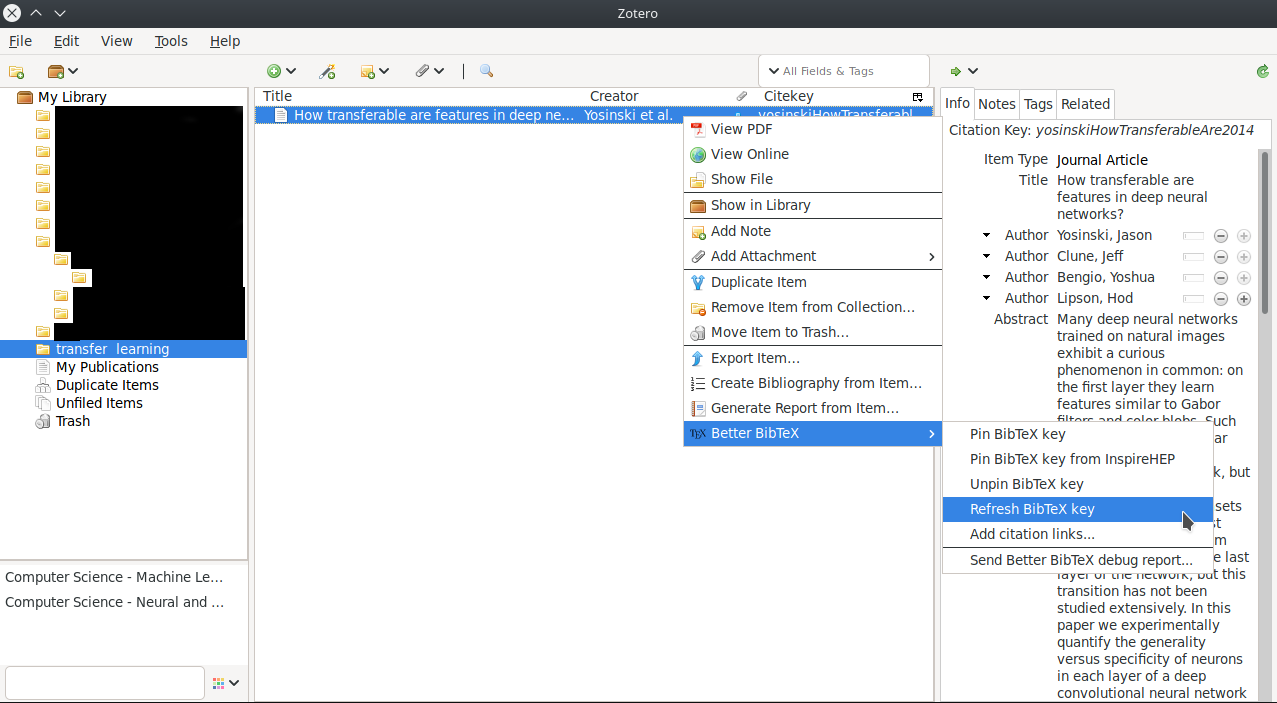
Task: Open the Help menu
Action: coord(225,41)
